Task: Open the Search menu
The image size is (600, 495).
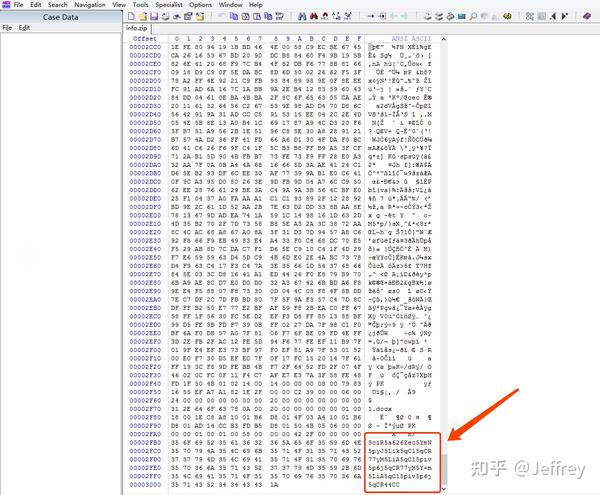Action: [57, 5]
